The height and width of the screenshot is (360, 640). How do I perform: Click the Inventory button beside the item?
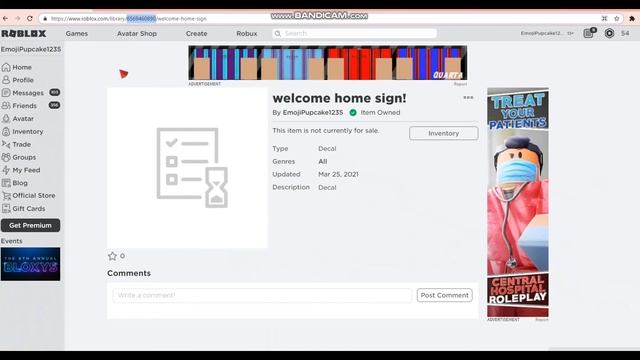pos(444,133)
